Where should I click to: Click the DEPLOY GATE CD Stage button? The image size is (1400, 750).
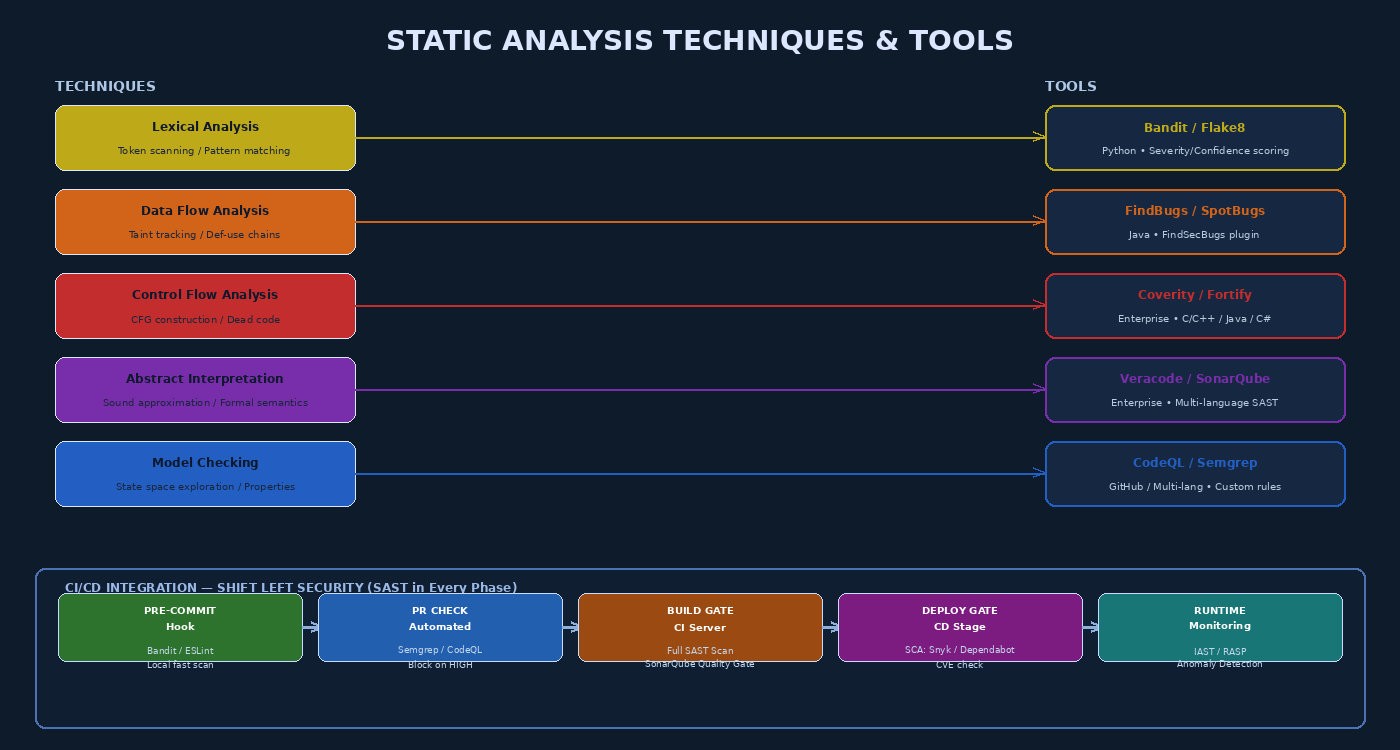point(960,627)
